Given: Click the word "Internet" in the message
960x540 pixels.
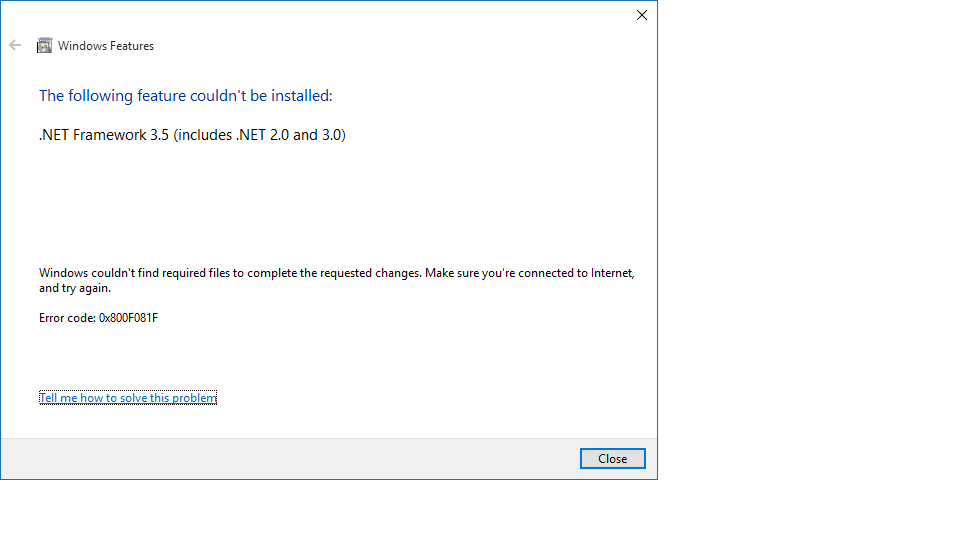Looking at the screenshot, I should 611,273.
